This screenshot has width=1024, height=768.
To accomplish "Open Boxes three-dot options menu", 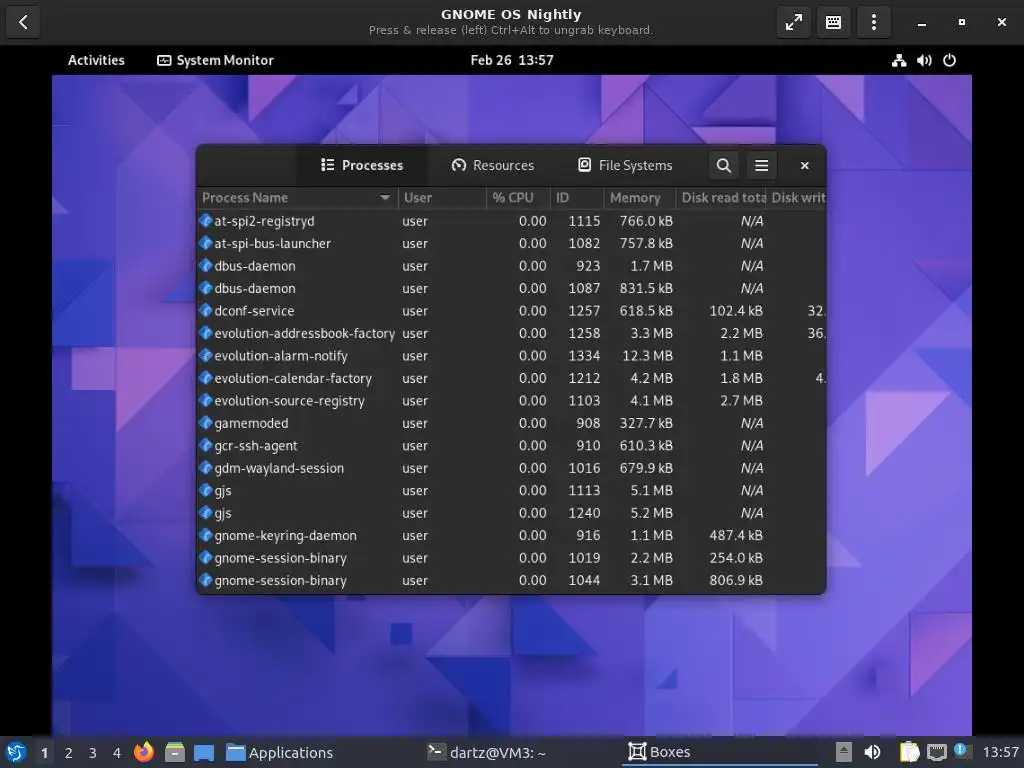I will [874, 22].
